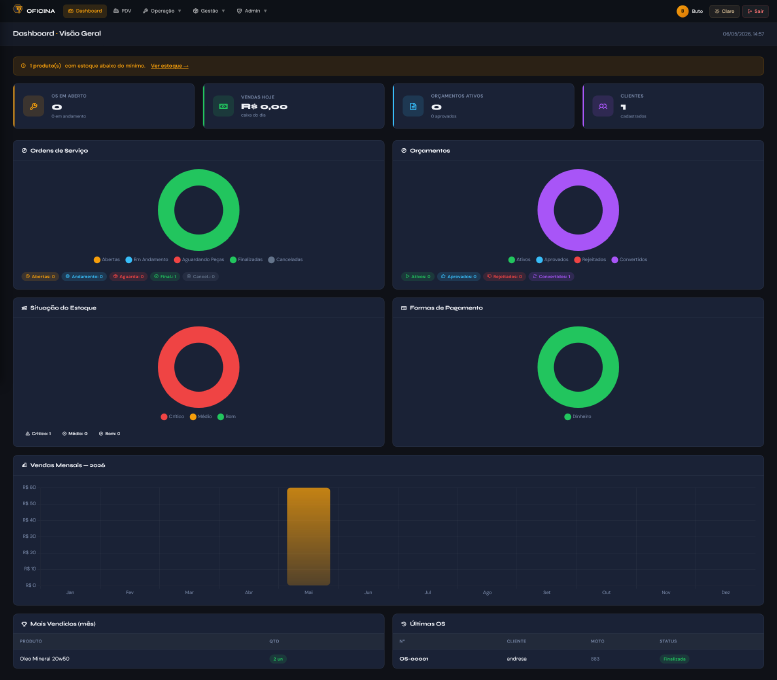Toggle Finalizadas legend entry
The height and width of the screenshot is (680, 777).
pos(246,260)
